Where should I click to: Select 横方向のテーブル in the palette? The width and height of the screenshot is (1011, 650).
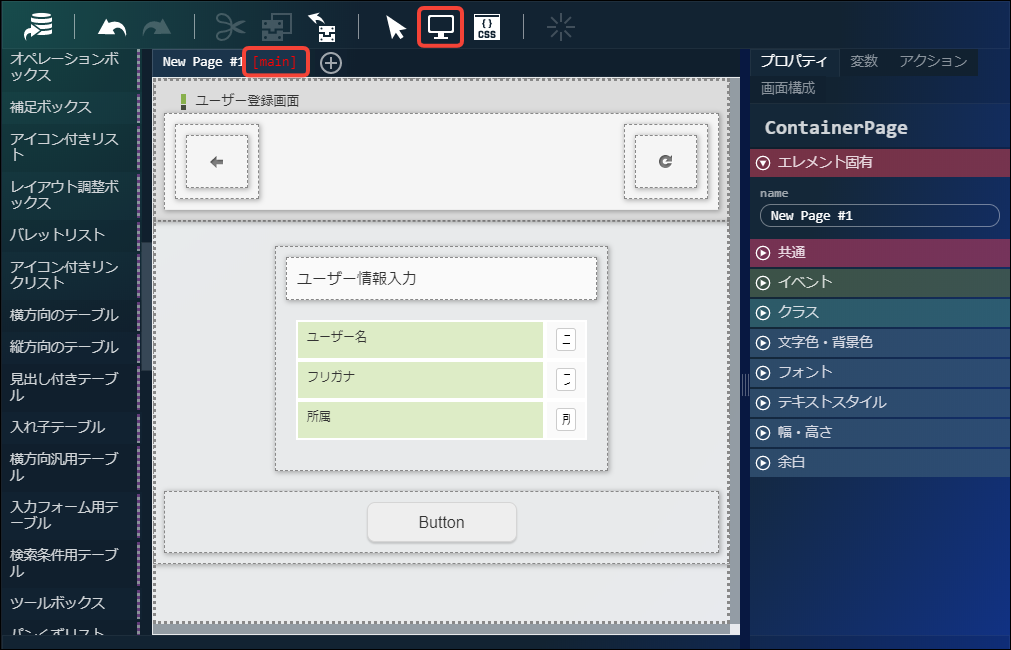click(x=69, y=315)
